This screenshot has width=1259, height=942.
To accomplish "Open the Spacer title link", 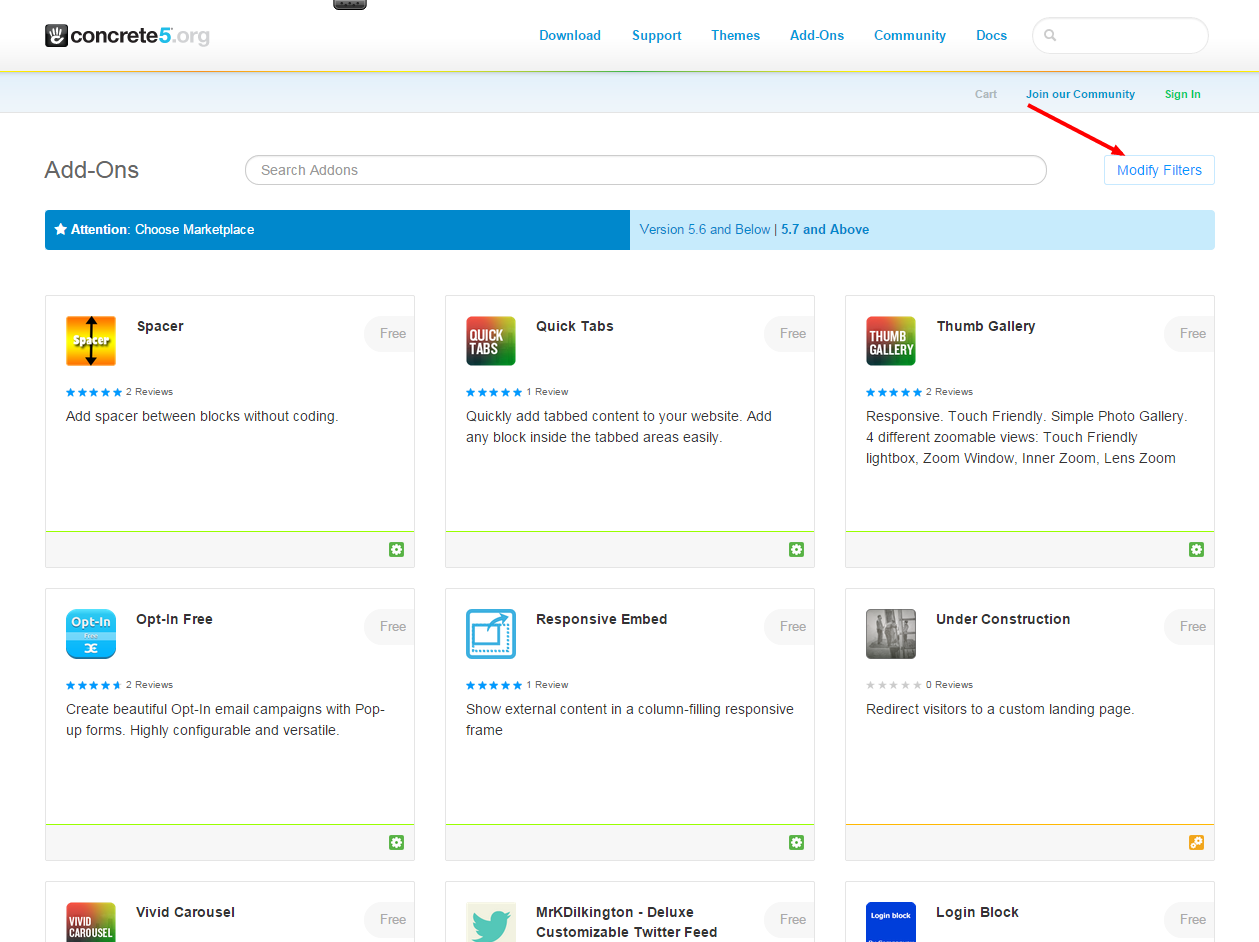I will pyautogui.click(x=160, y=326).
